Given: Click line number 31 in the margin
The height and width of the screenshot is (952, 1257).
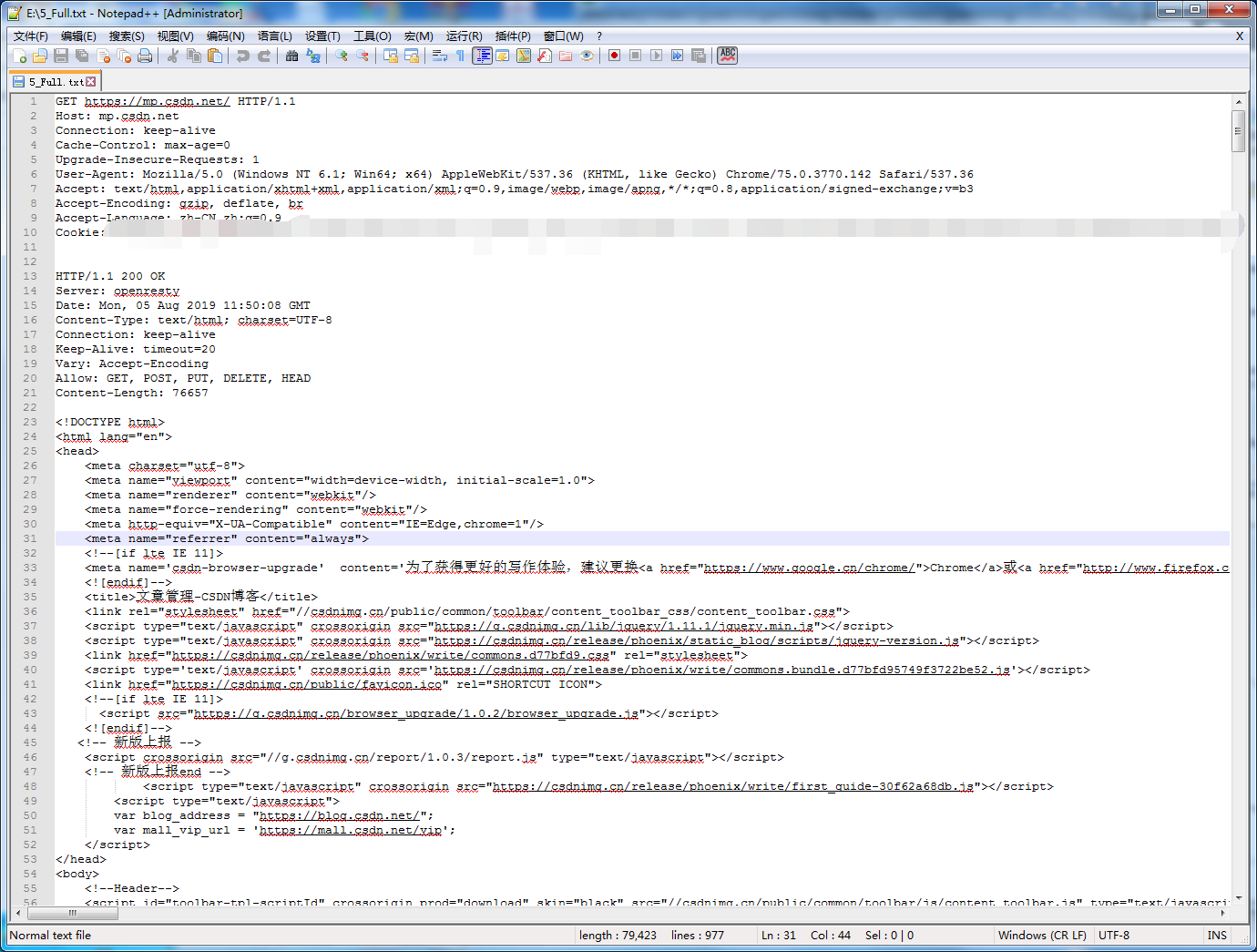Looking at the screenshot, I should 30,538.
